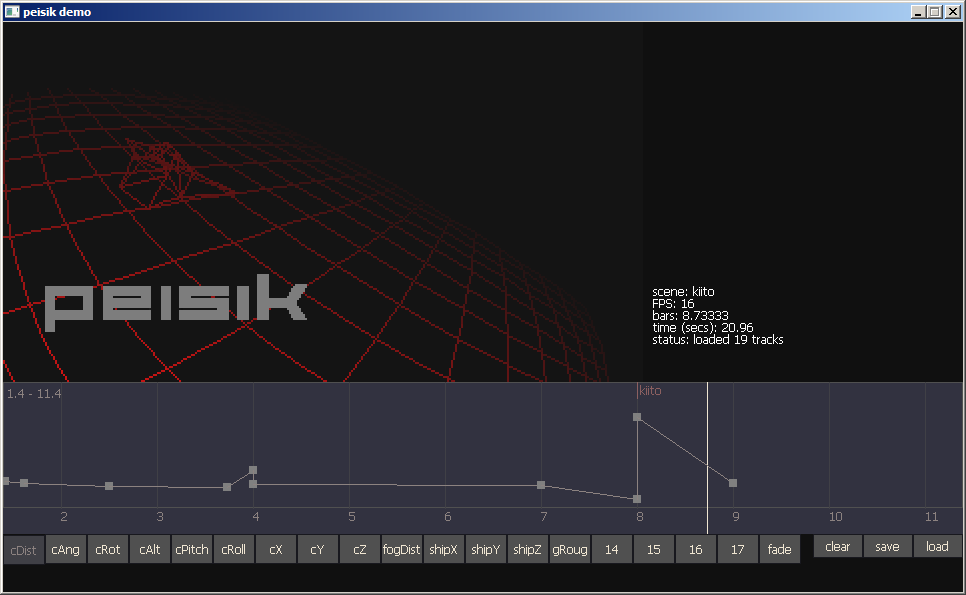Select track button 15
The height and width of the screenshot is (595, 966).
654,549
